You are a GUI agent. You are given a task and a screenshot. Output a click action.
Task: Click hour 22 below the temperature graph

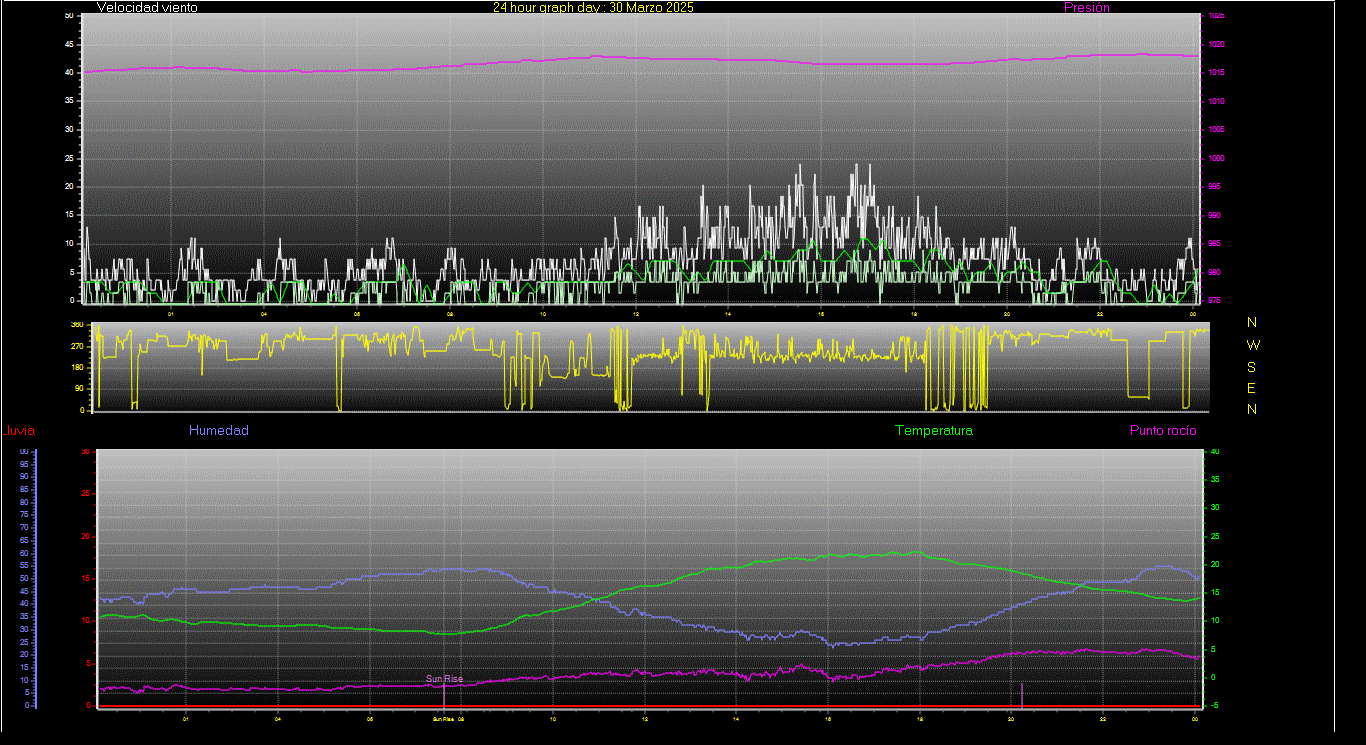1103,719
